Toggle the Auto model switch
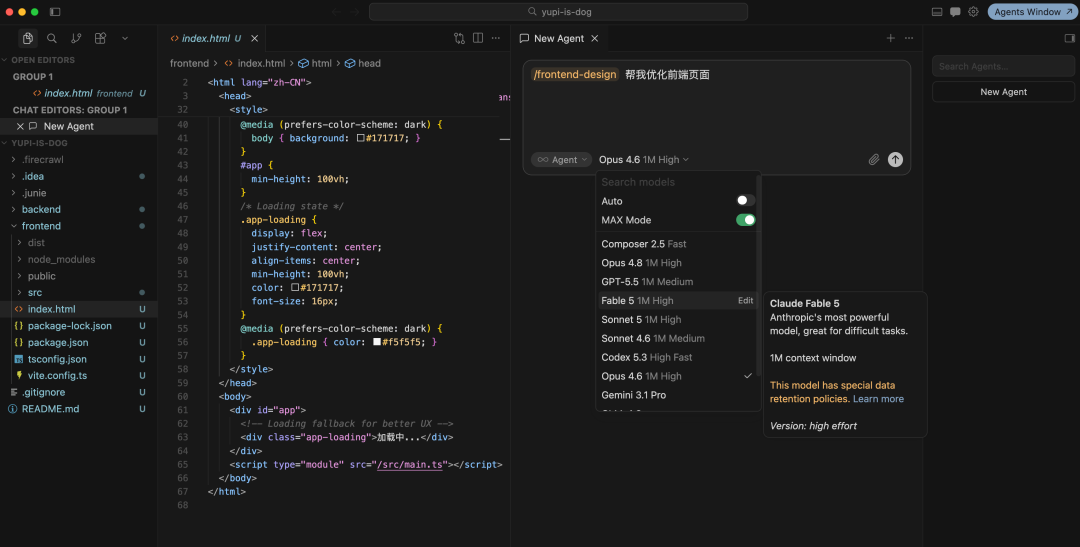 click(x=746, y=200)
